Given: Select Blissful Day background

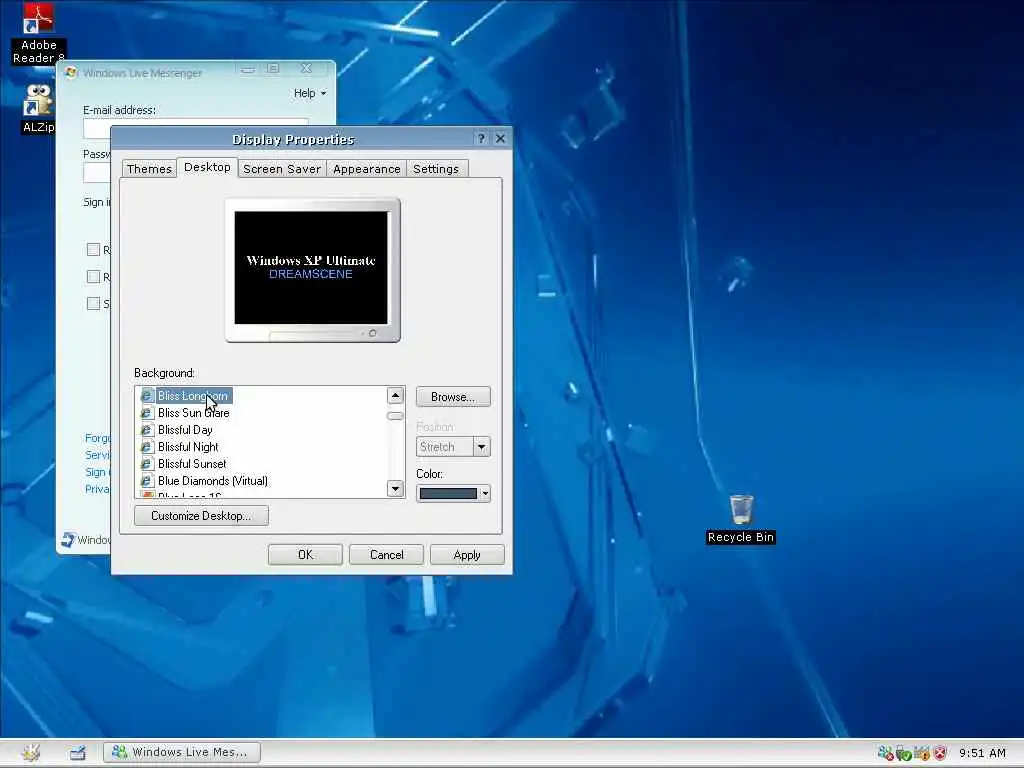Looking at the screenshot, I should pos(185,430).
